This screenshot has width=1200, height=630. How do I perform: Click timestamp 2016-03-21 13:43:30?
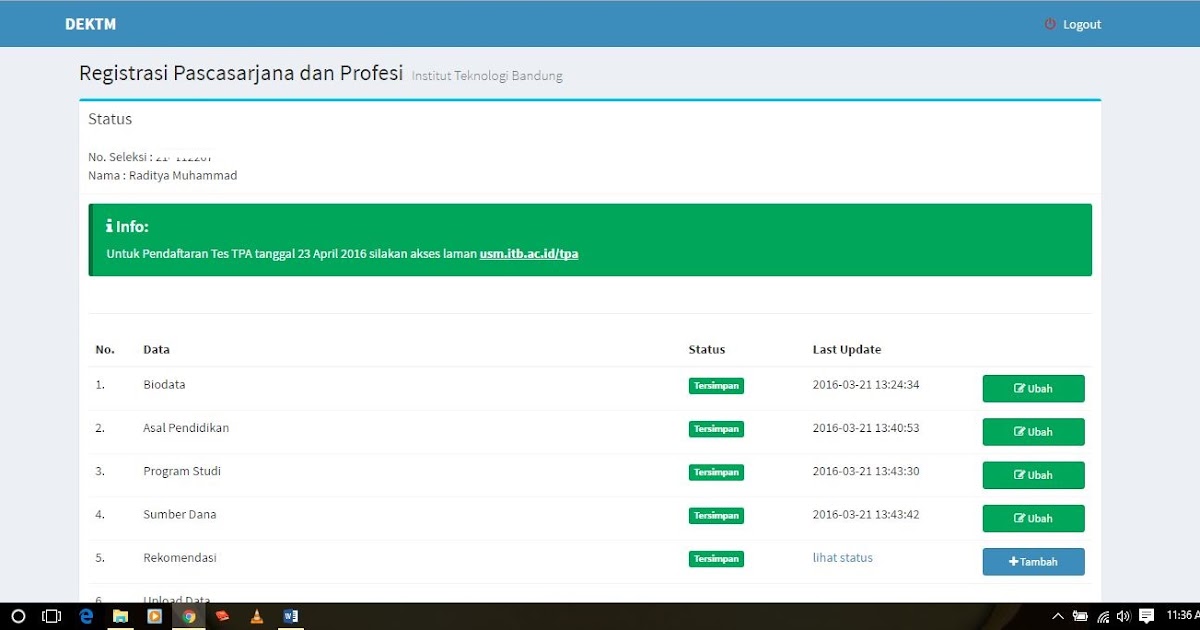[x=866, y=471]
